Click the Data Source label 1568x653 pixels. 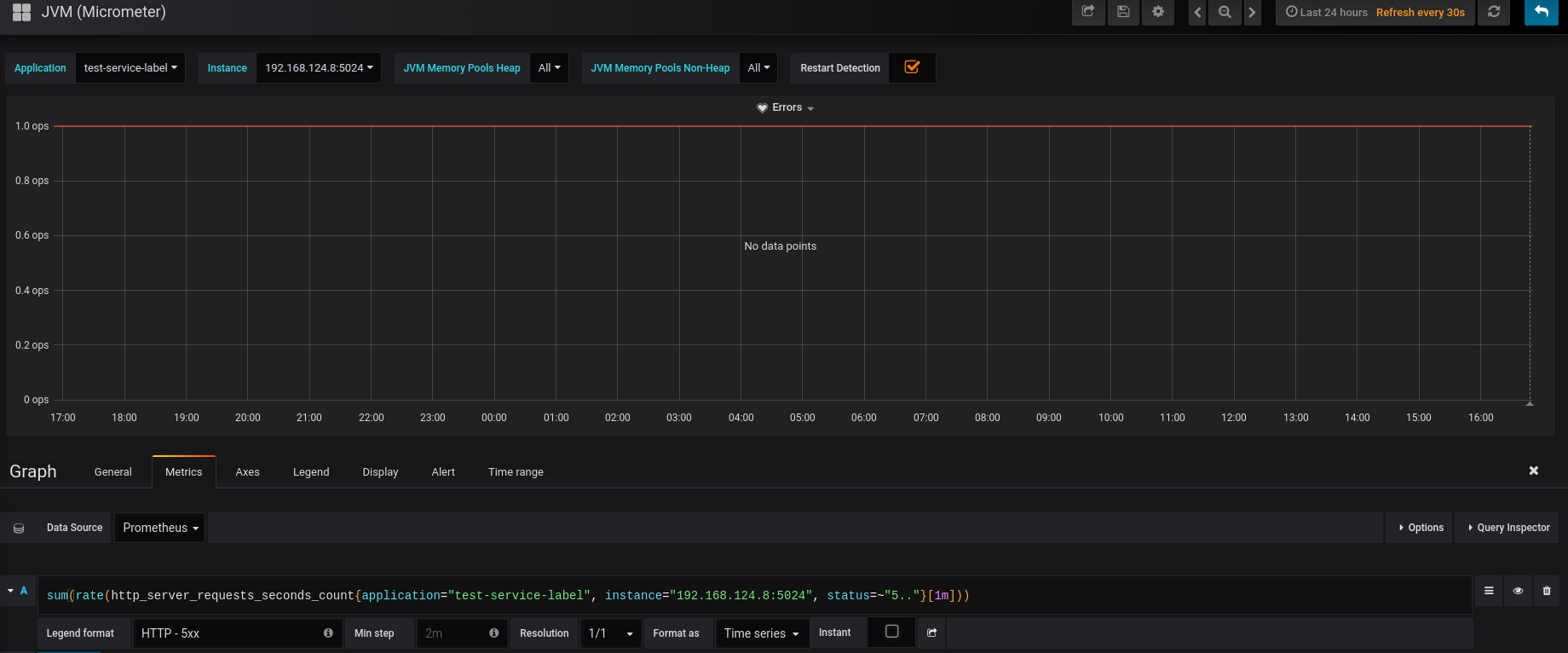pos(74,528)
